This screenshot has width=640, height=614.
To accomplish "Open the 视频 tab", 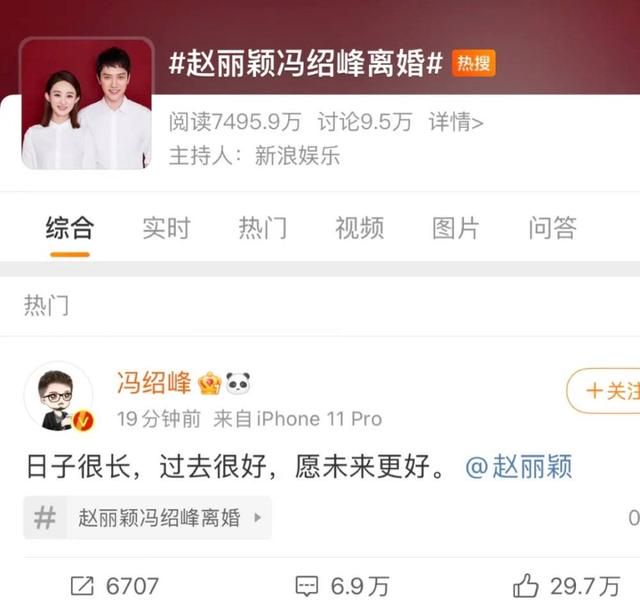I will coord(360,228).
